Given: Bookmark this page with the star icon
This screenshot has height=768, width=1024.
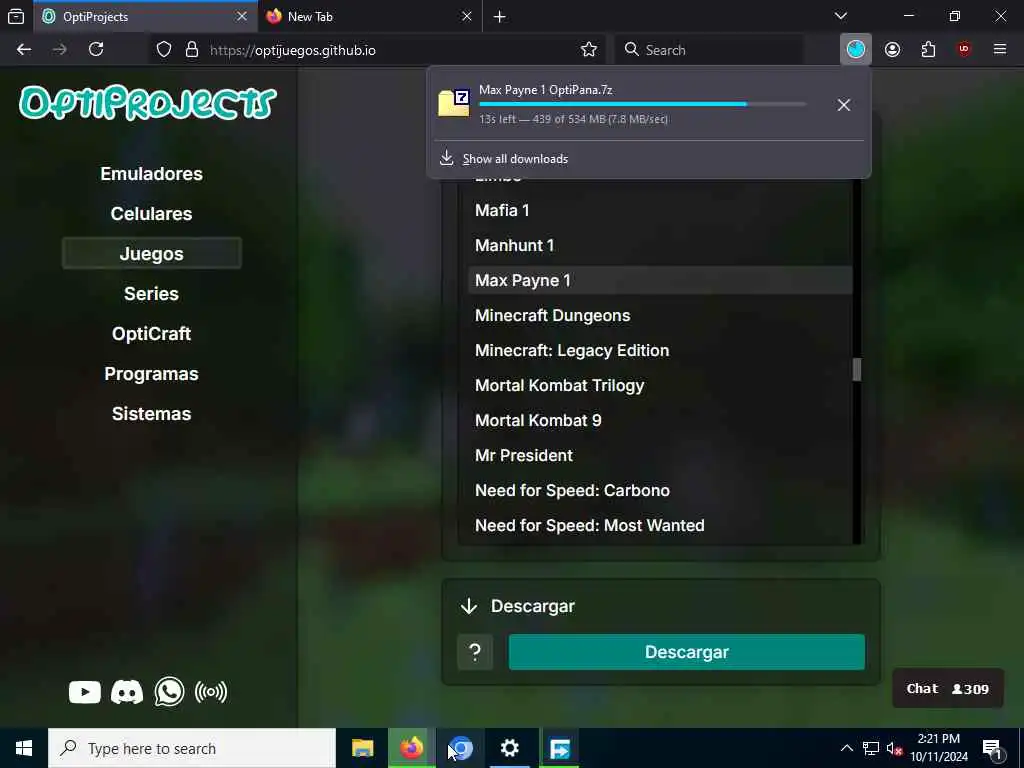Looking at the screenshot, I should click(x=588, y=50).
